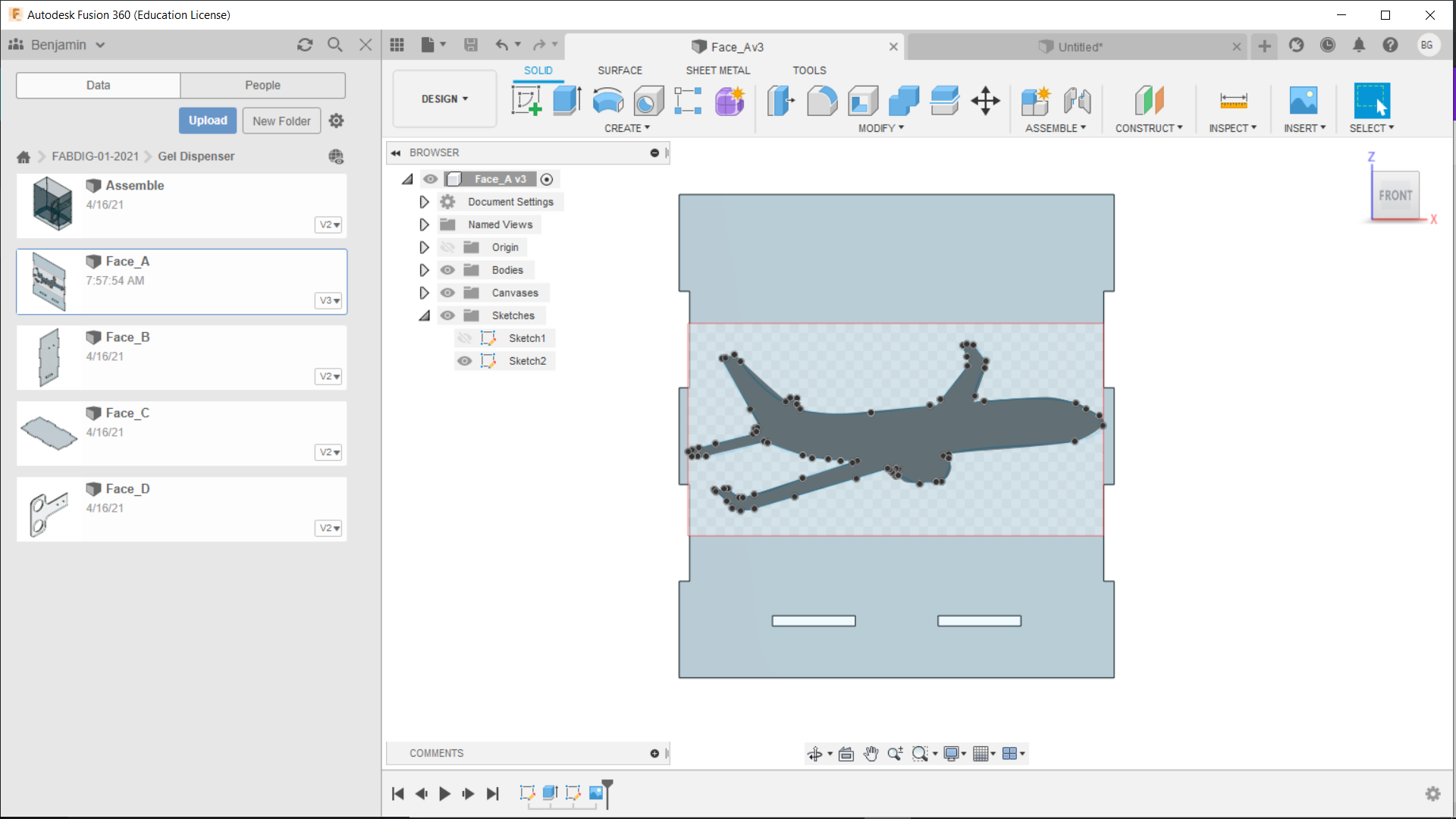Viewport: 1456px width, 819px height.
Task: Select the Press Pull tool
Action: (781, 100)
